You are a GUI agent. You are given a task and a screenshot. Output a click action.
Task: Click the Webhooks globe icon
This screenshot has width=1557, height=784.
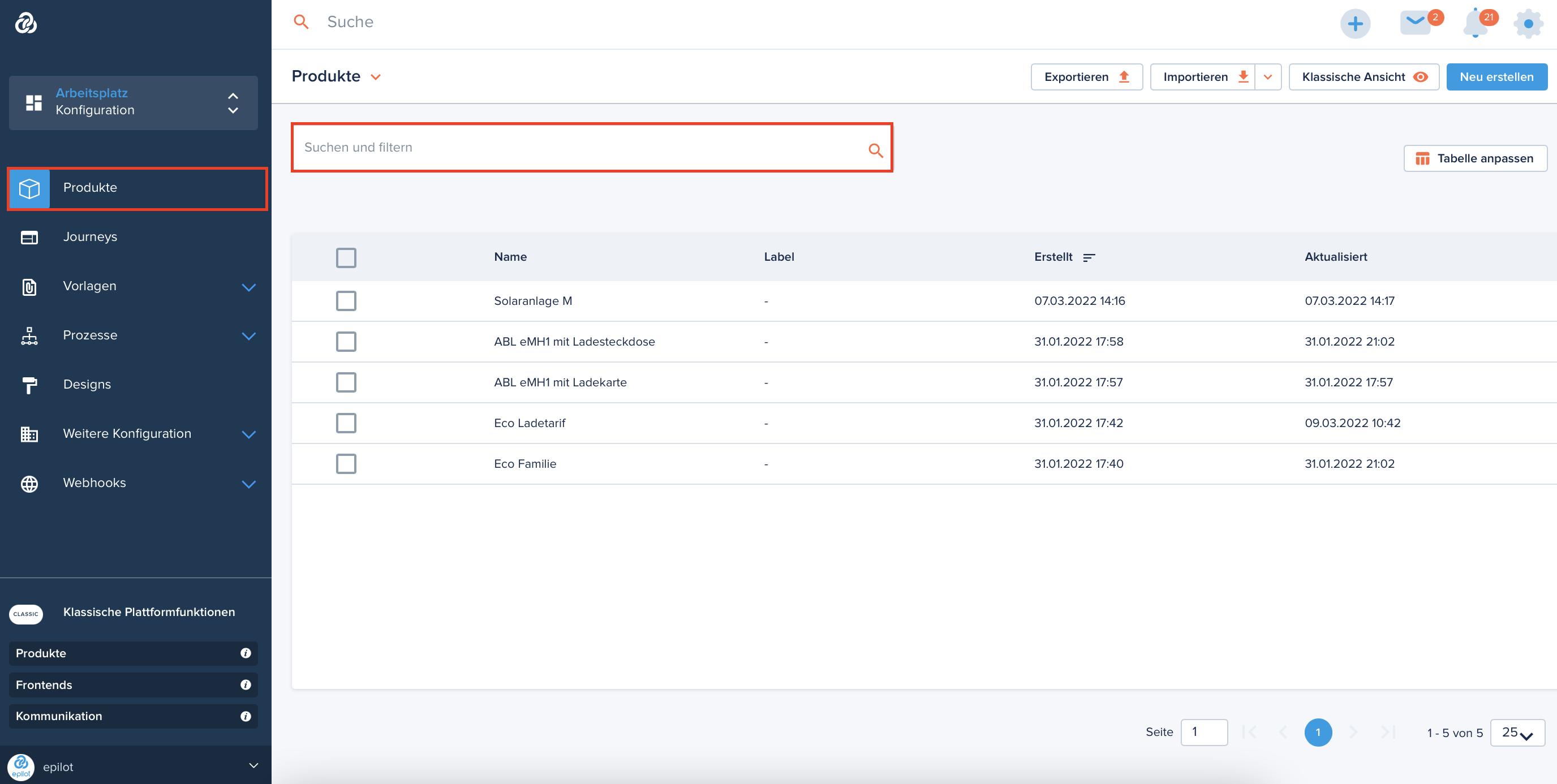(29, 484)
